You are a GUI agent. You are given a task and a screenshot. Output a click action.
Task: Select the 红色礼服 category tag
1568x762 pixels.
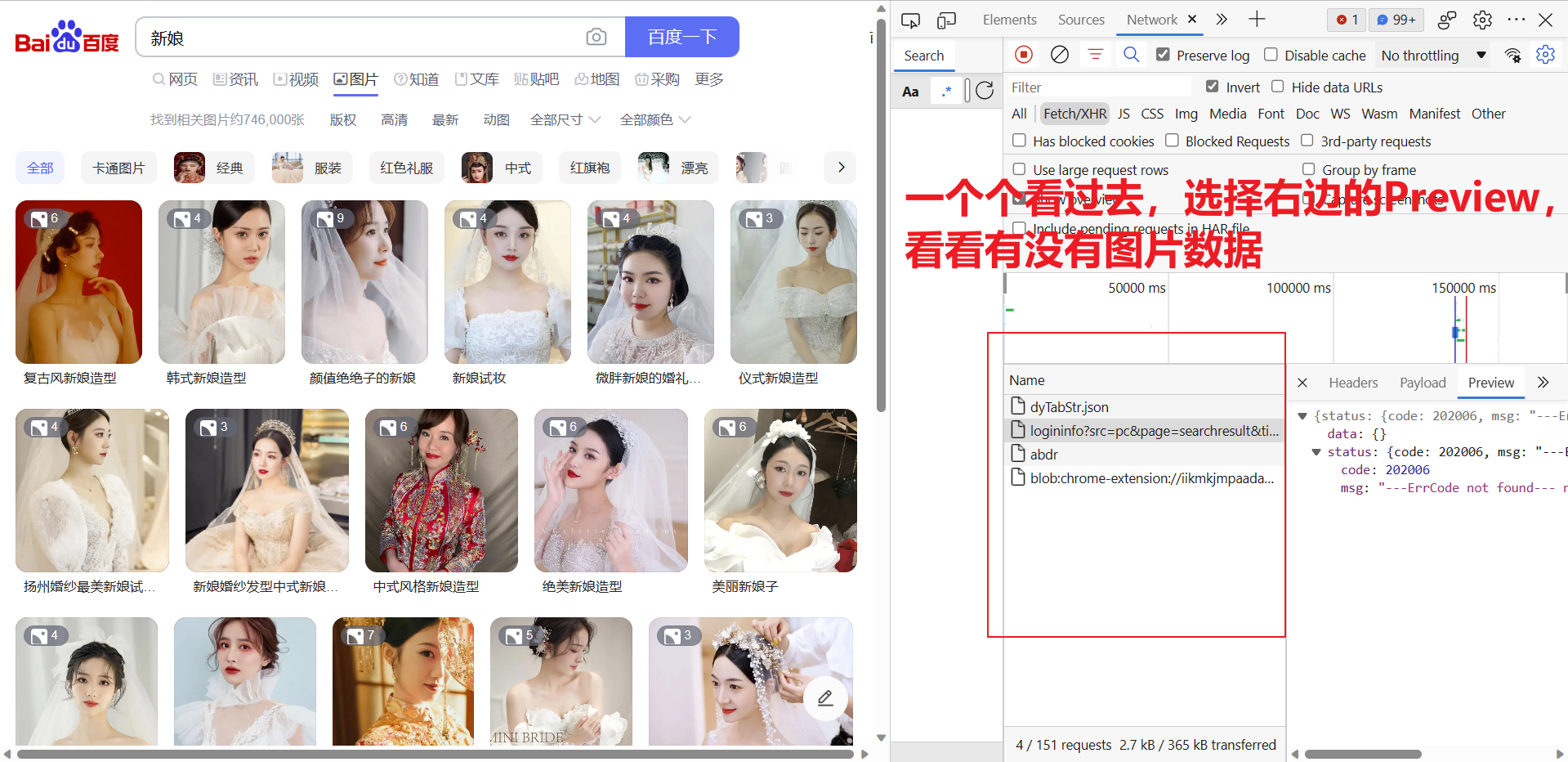(x=406, y=168)
